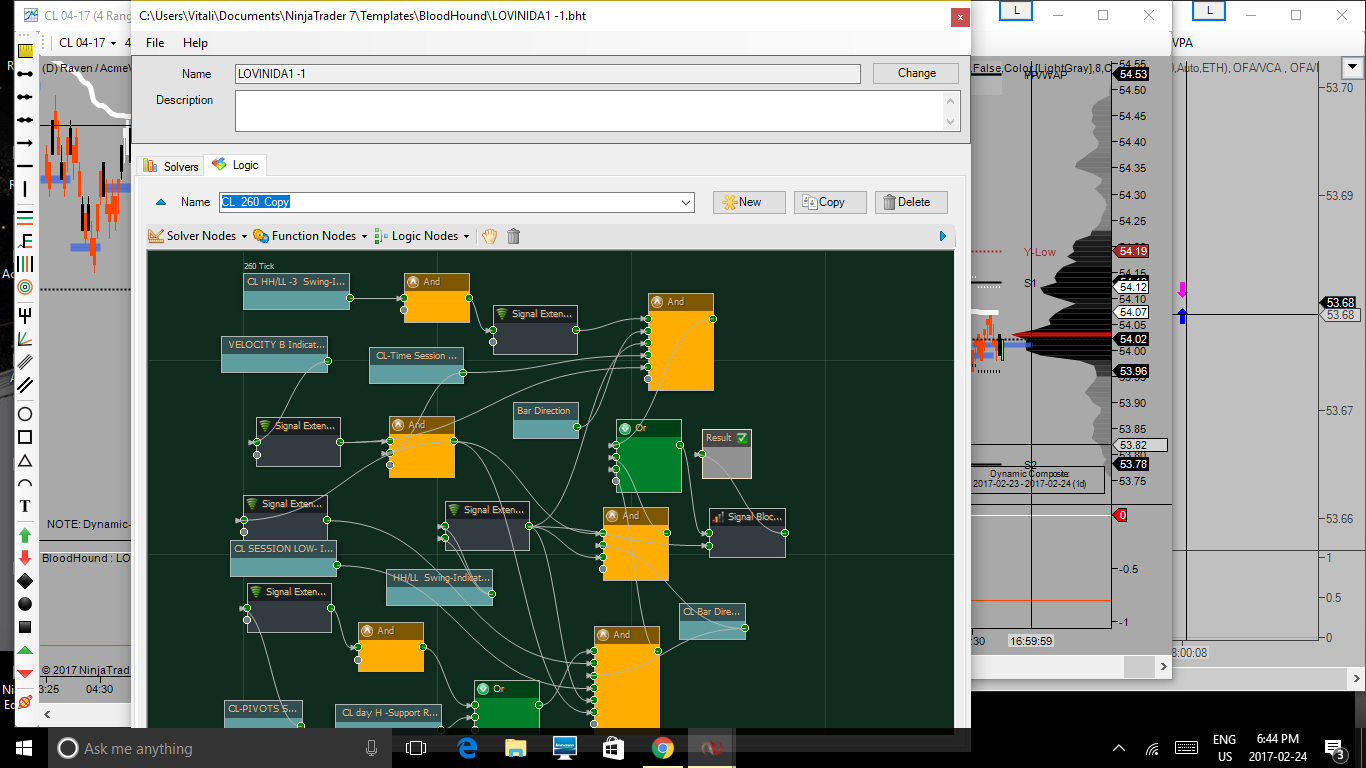Activate the hand pan tool in BloodHound
Viewport: 1366px width, 768px height.
[489, 236]
